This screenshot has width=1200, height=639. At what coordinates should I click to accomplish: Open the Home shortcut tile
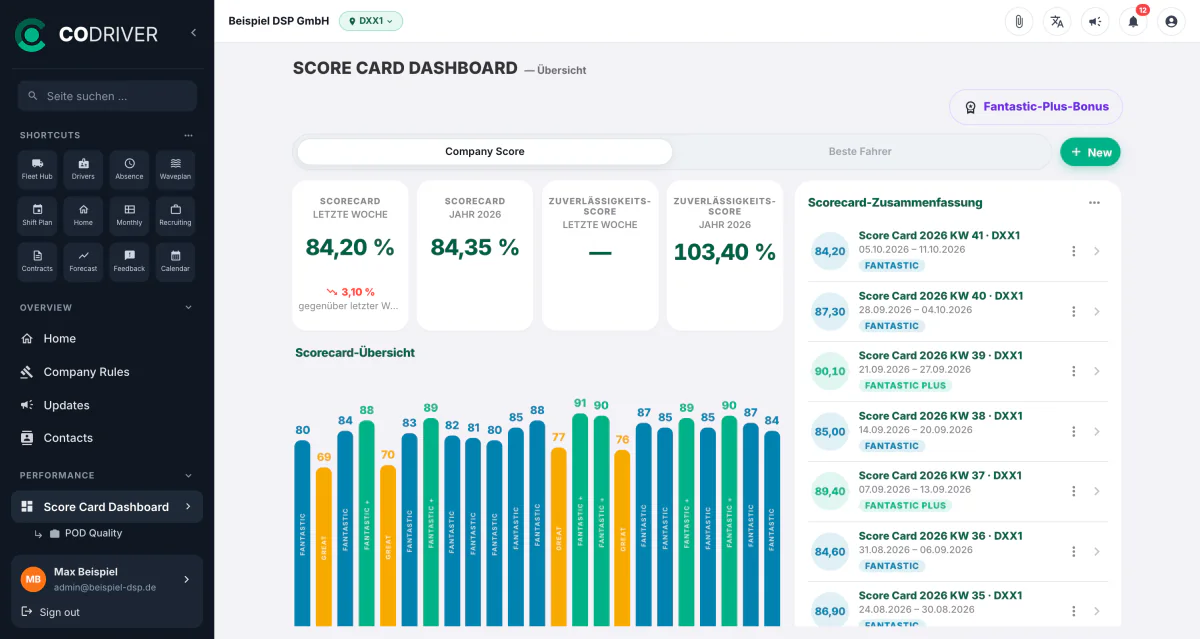click(83, 215)
